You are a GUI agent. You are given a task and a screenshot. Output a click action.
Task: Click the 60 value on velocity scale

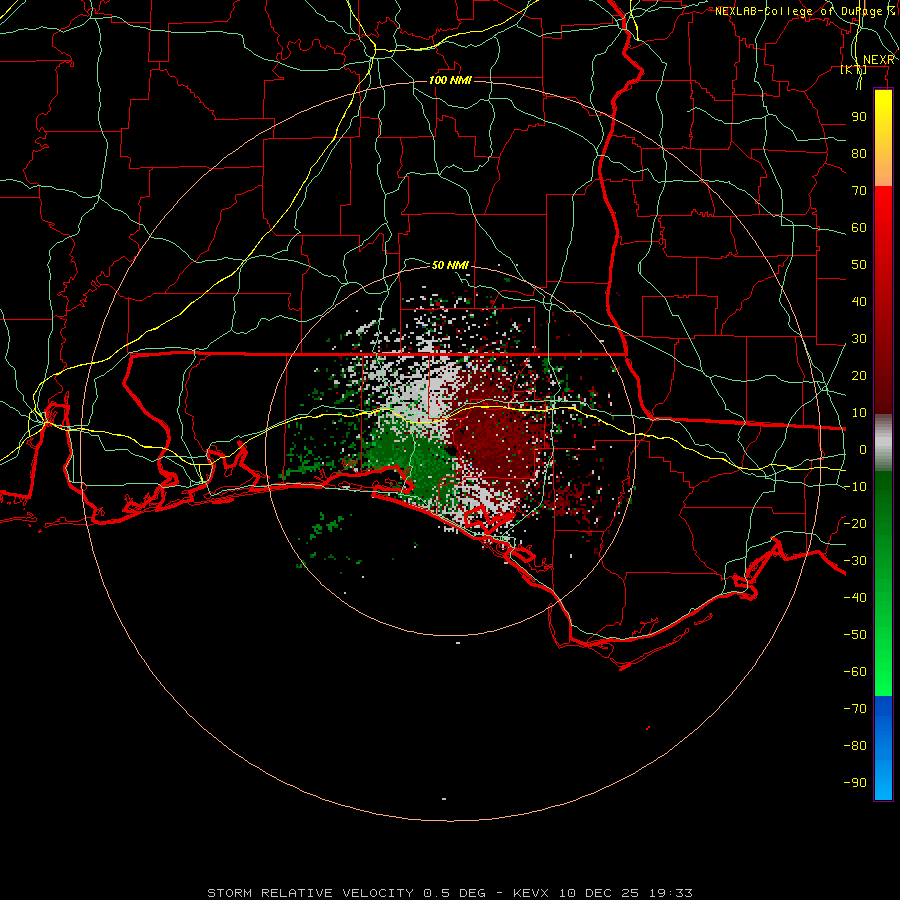pyautogui.click(x=859, y=227)
